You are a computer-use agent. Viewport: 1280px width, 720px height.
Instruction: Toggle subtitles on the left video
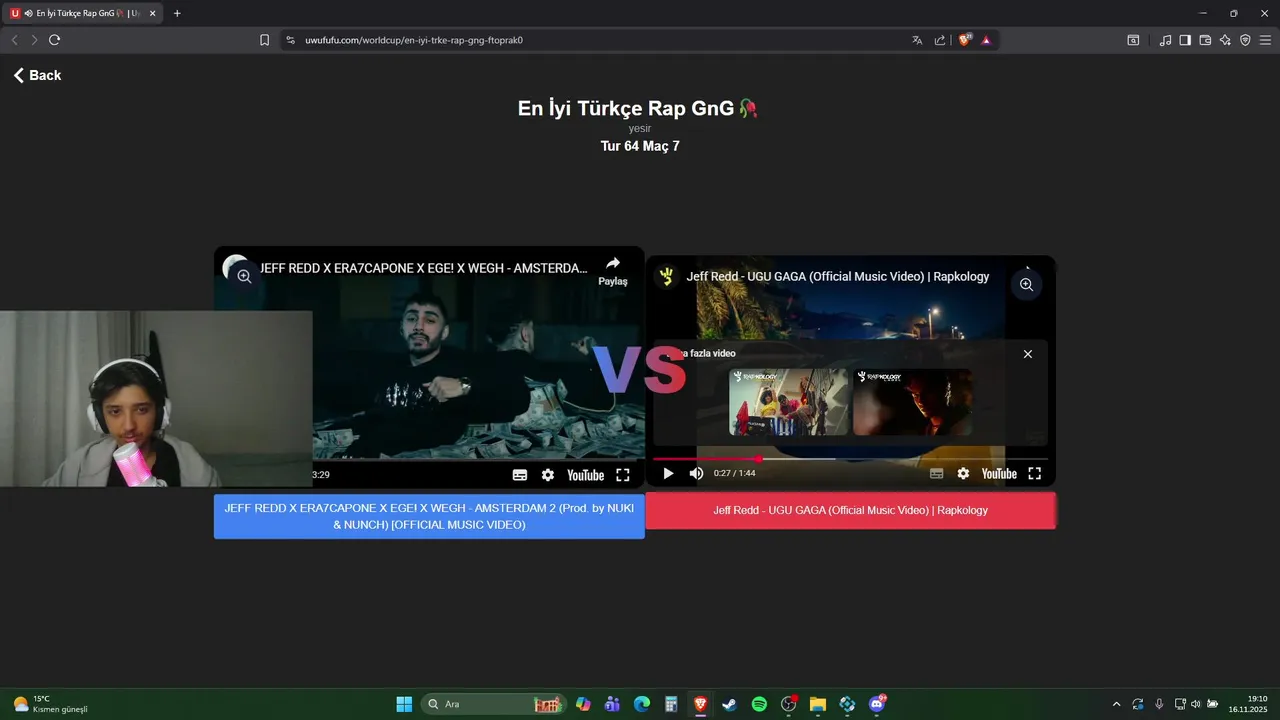click(520, 475)
